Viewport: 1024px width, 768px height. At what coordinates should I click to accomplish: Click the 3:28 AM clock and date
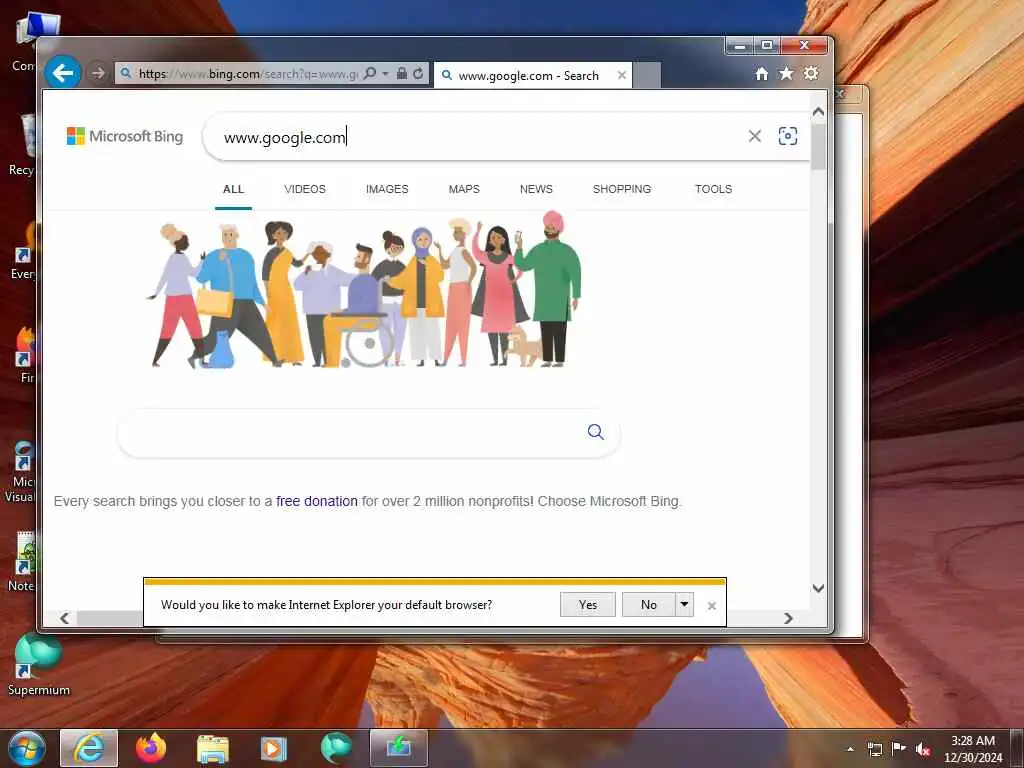(x=973, y=749)
